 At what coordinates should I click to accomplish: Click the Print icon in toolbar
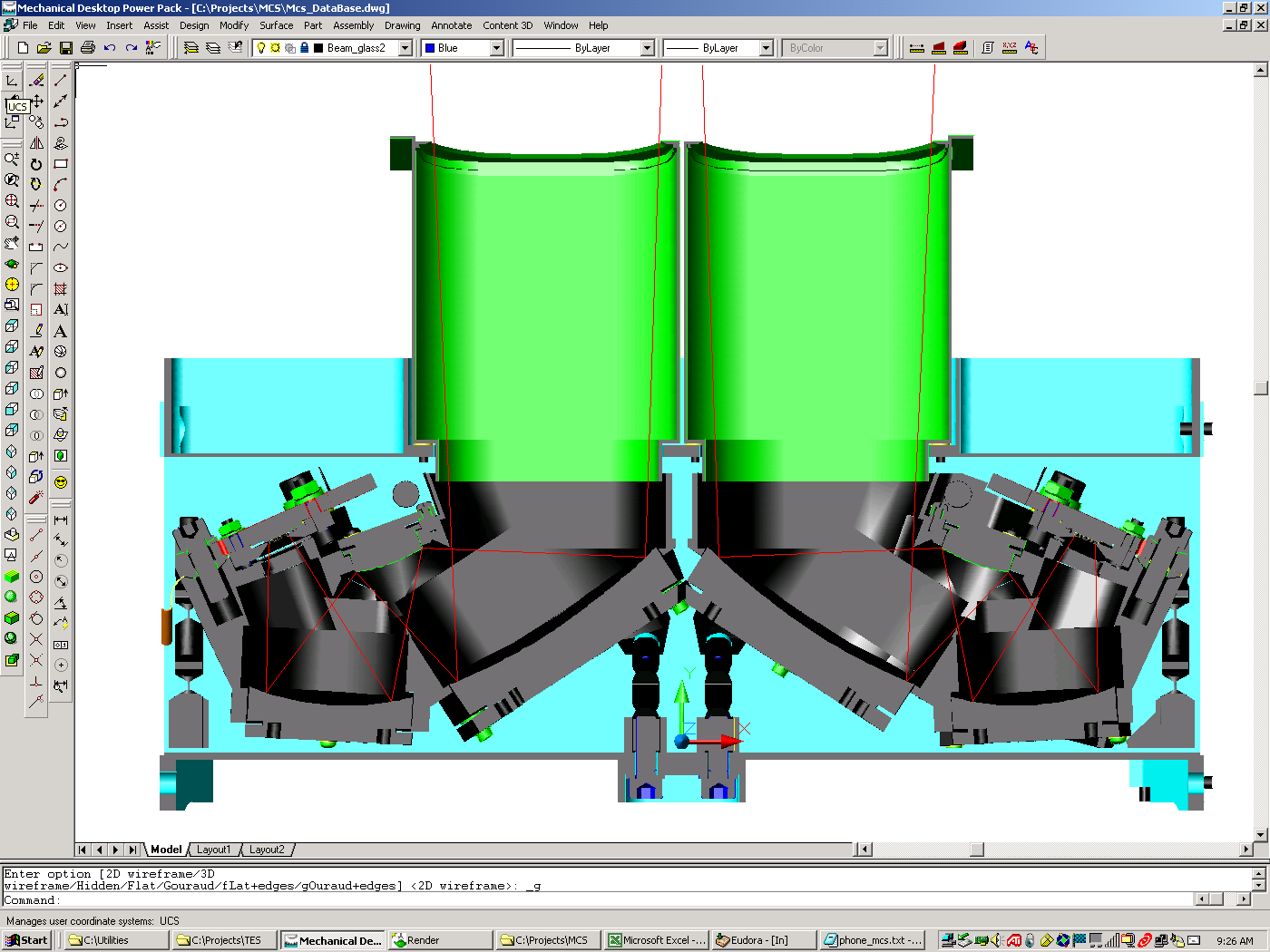point(88,48)
